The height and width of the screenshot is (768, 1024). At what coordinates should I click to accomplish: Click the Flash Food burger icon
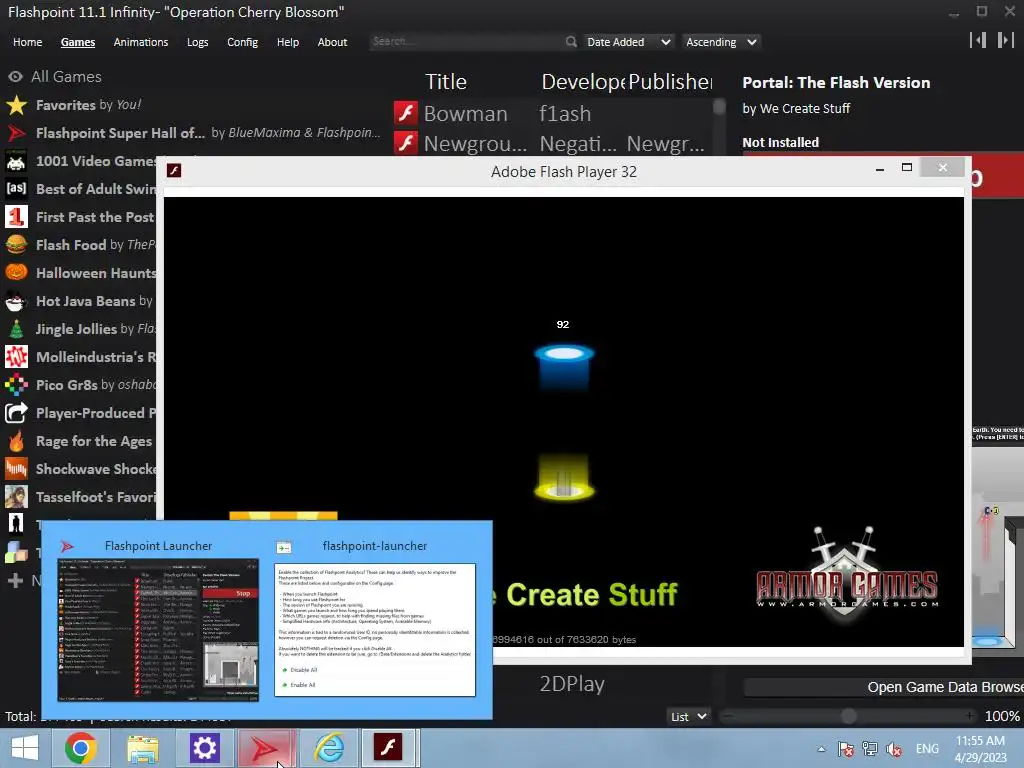click(16, 245)
